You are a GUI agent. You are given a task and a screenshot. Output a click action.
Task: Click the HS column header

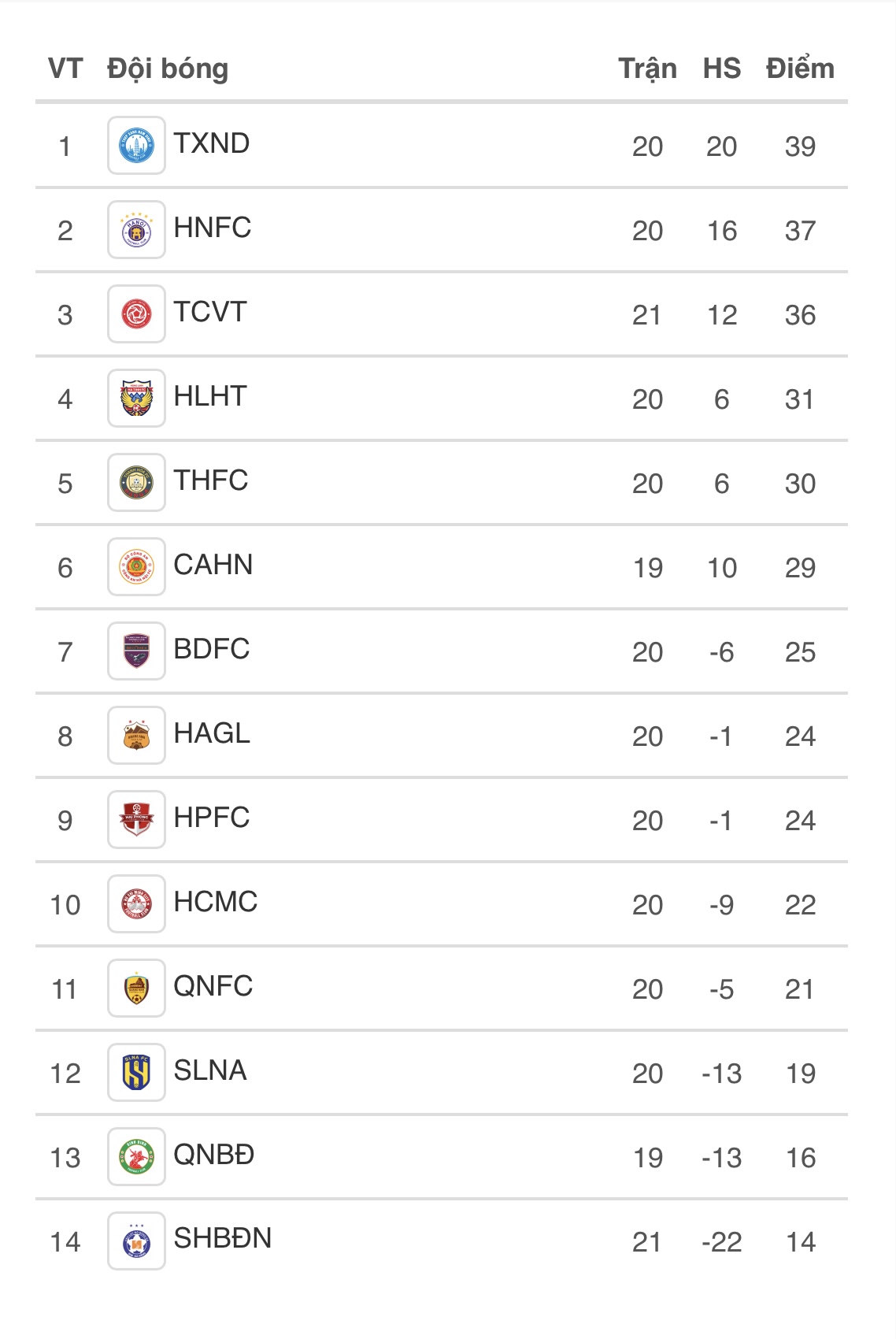722,69
